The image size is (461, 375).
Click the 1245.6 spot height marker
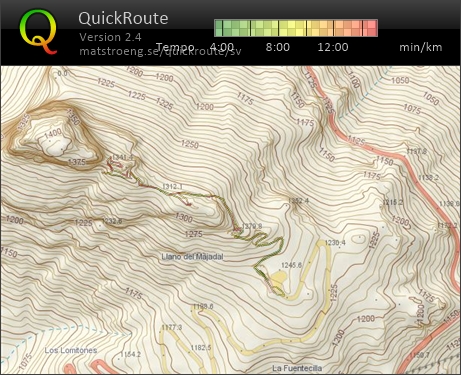(291, 265)
